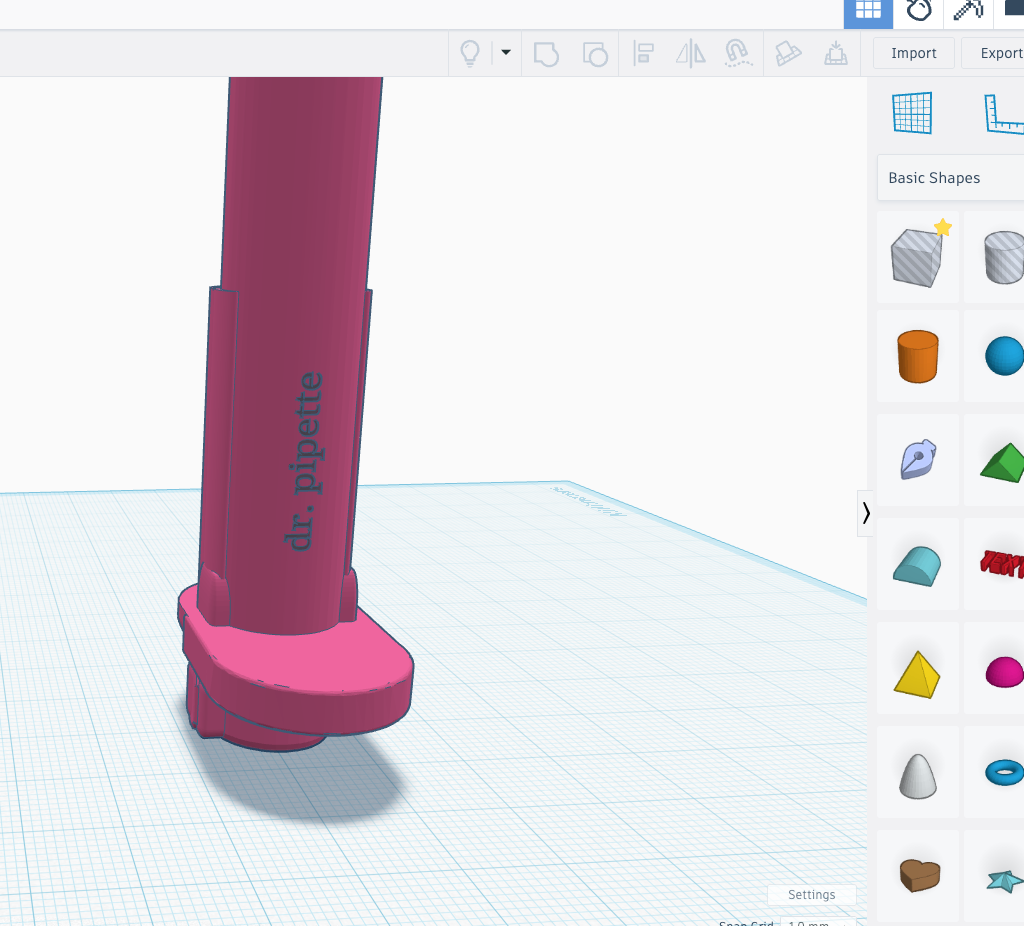The height and width of the screenshot is (926, 1024).
Task: Open the Bricks pickaxe view
Action: 968,12
